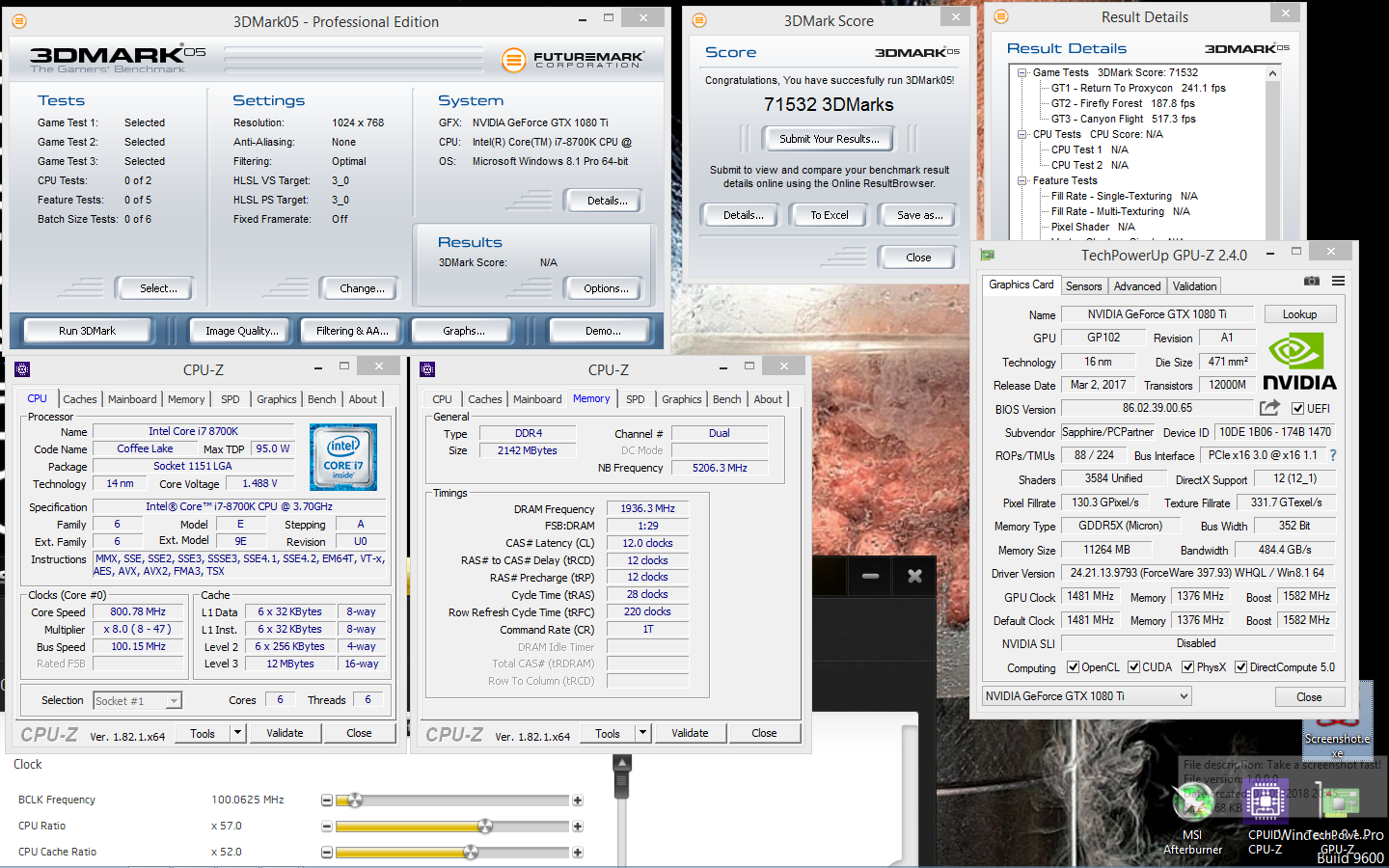The height and width of the screenshot is (868, 1389).
Task: Open the GPU-Z hamburger menu
Action: [1338, 281]
